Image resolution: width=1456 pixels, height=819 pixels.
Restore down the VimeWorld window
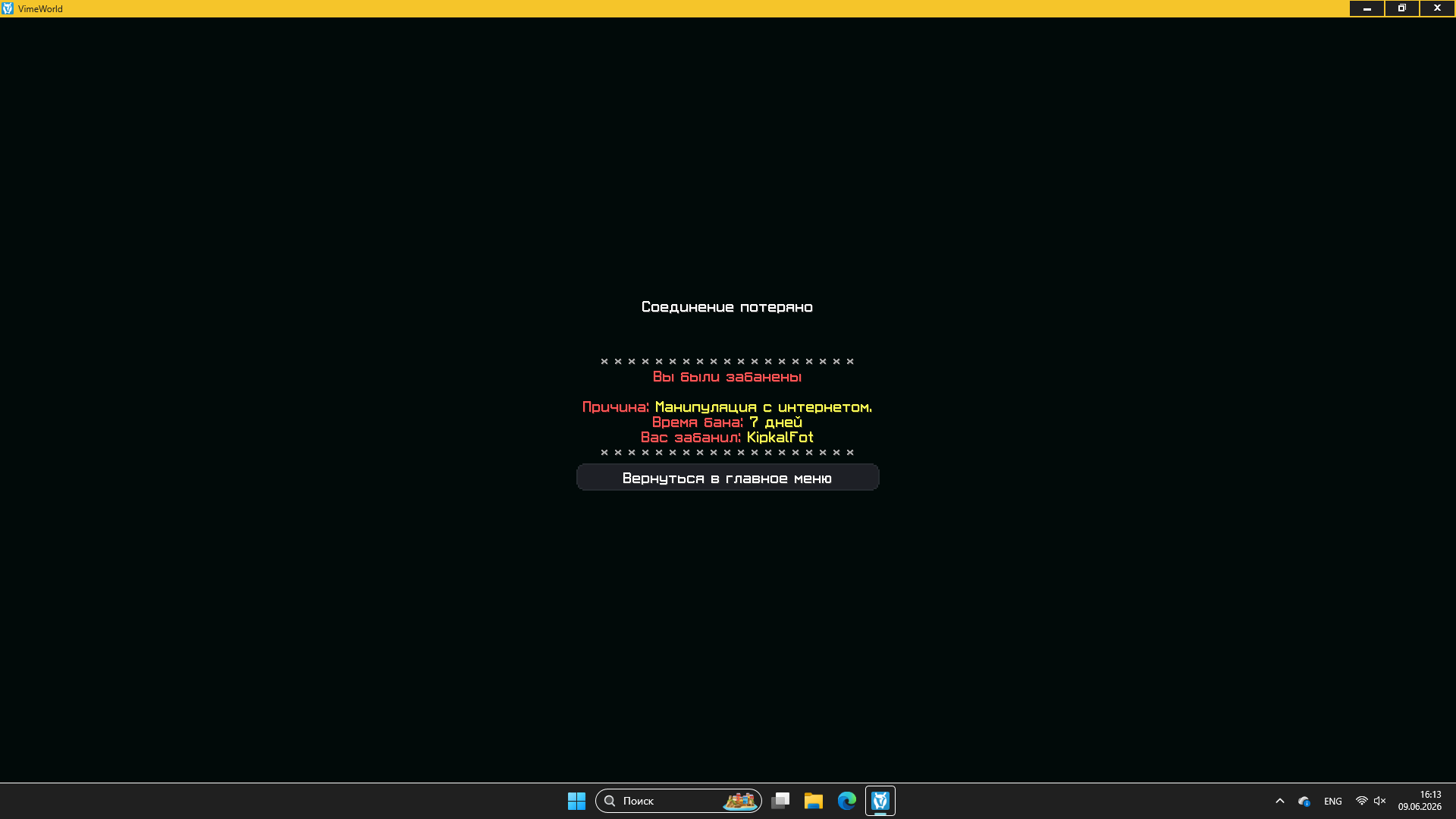(1402, 8)
